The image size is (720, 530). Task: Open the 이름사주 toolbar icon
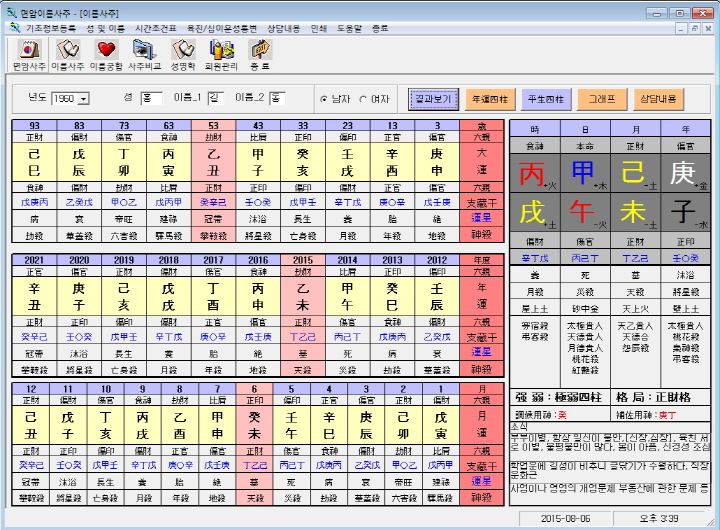(68, 55)
